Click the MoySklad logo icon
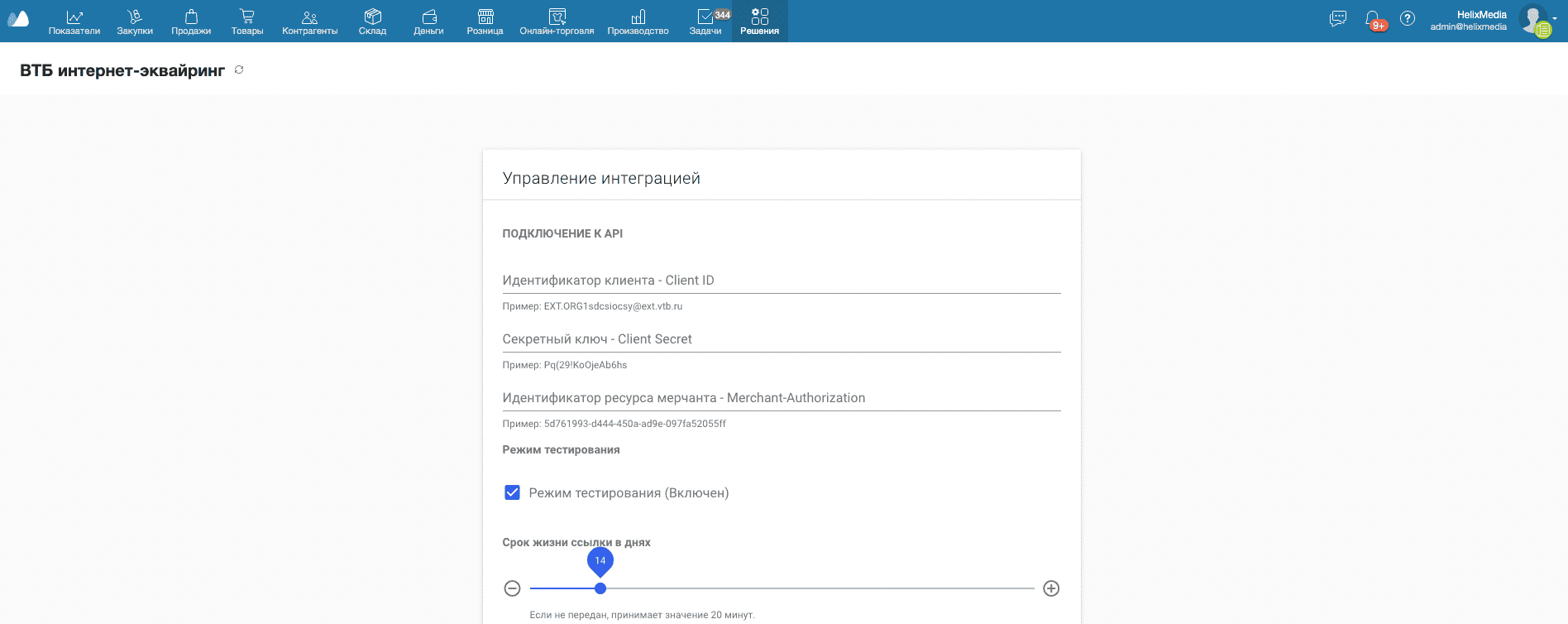The width and height of the screenshot is (1568, 624). pos(18,20)
